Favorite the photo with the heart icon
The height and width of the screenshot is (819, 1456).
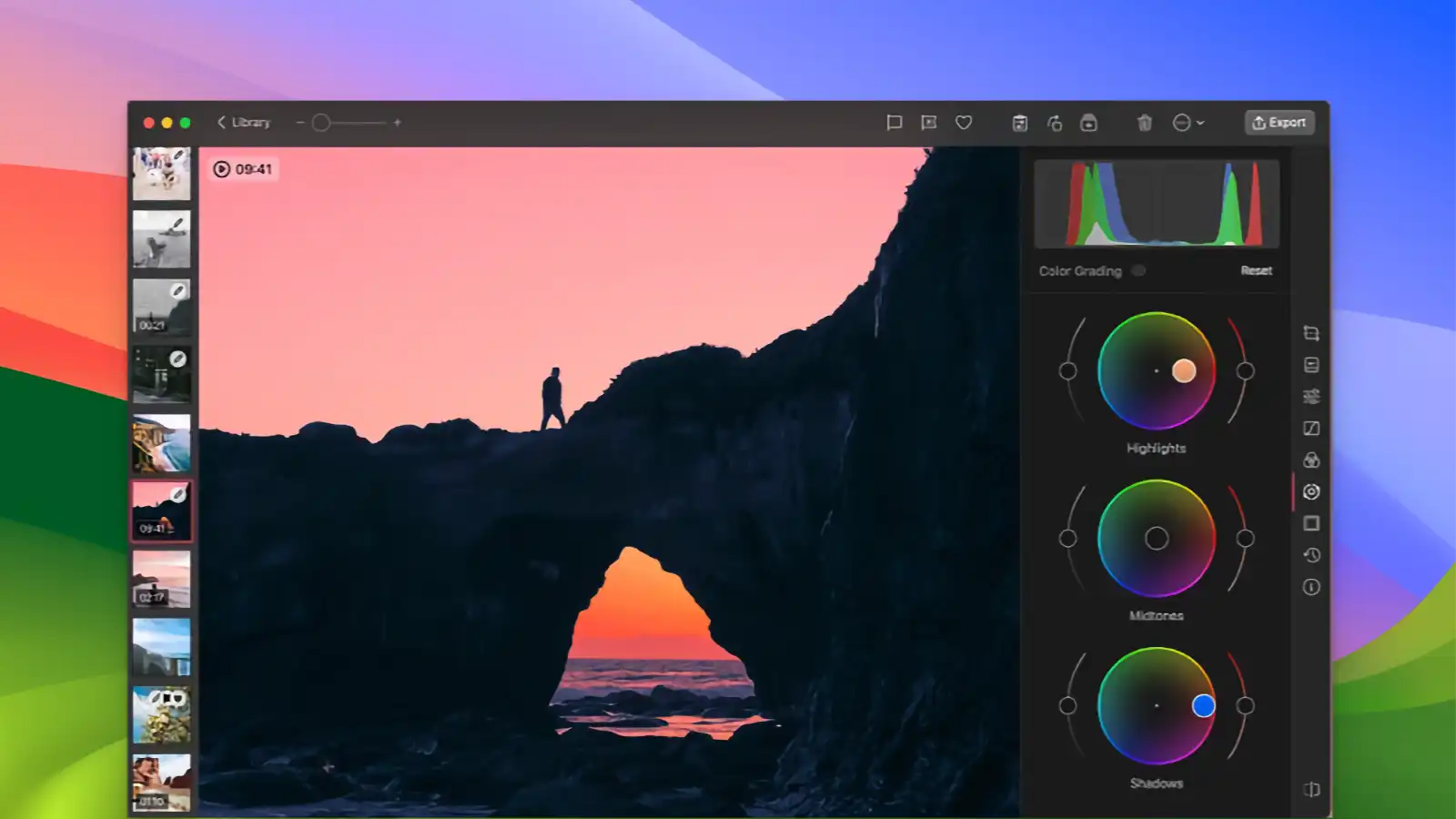coord(964,123)
